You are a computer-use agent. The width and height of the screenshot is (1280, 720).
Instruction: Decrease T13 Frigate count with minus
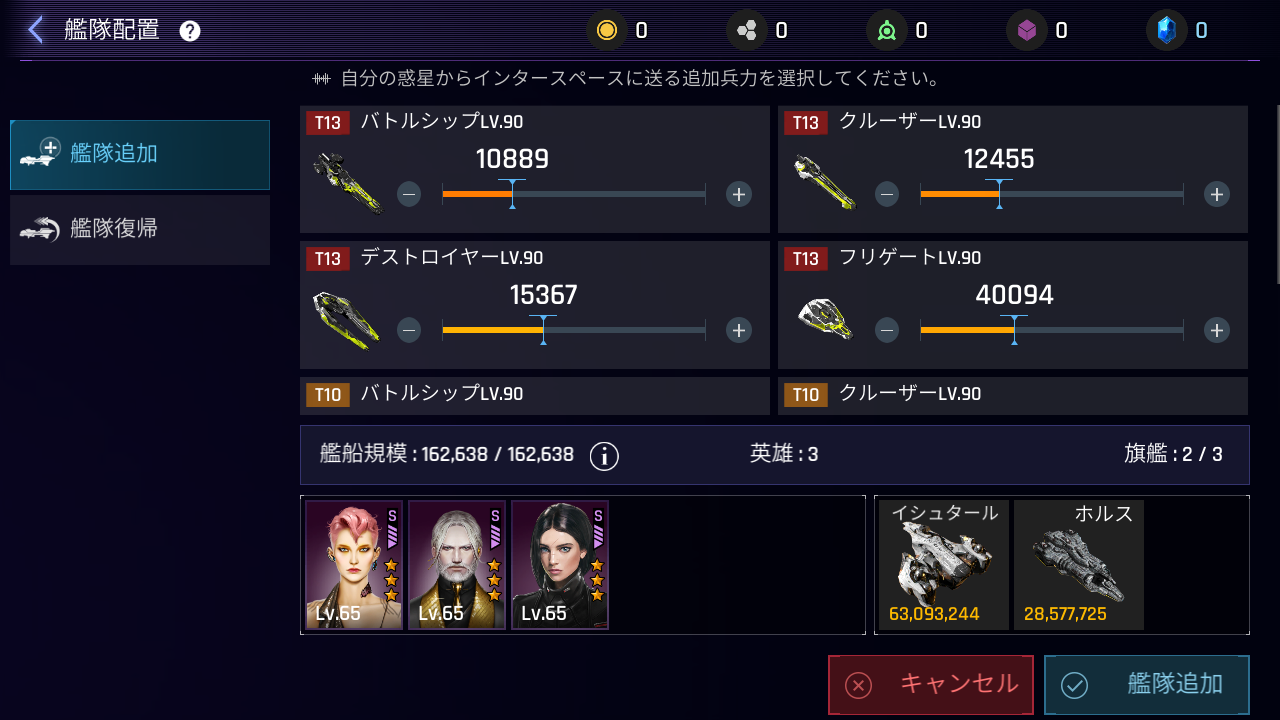click(x=887, y=330)
